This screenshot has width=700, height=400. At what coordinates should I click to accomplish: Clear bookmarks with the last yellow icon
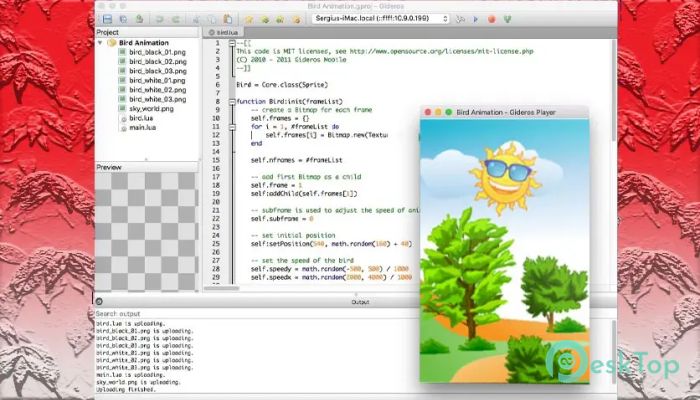[296, 19]
